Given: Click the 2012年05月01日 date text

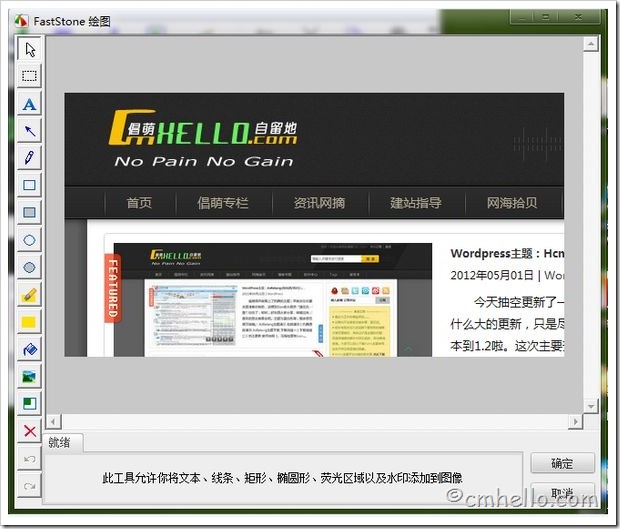Looking at the screenshot, I should tap(492, 275).
